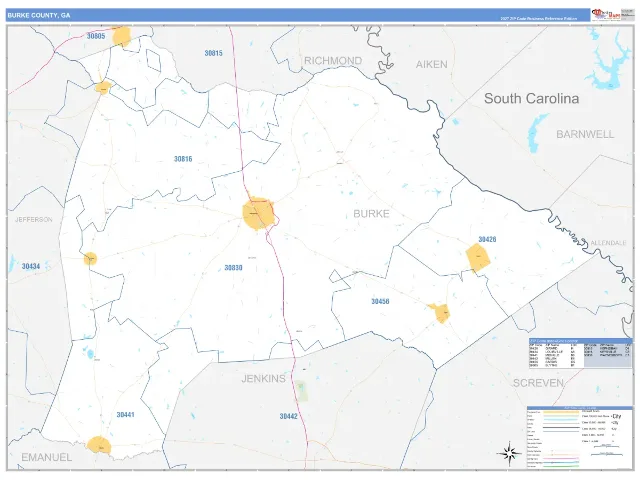Viewport: 640px width, 480px height.
Task: Click the ZIP code label 30426
Action: (x=487, y=239)
